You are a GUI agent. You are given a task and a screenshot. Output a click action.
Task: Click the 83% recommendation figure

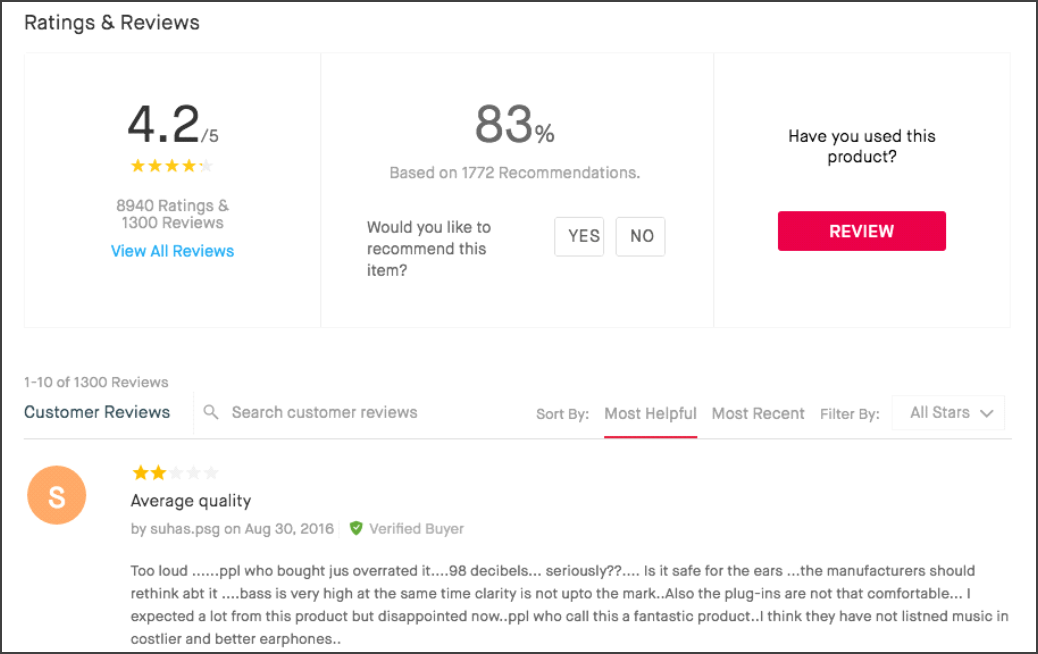tap(514, 124)
